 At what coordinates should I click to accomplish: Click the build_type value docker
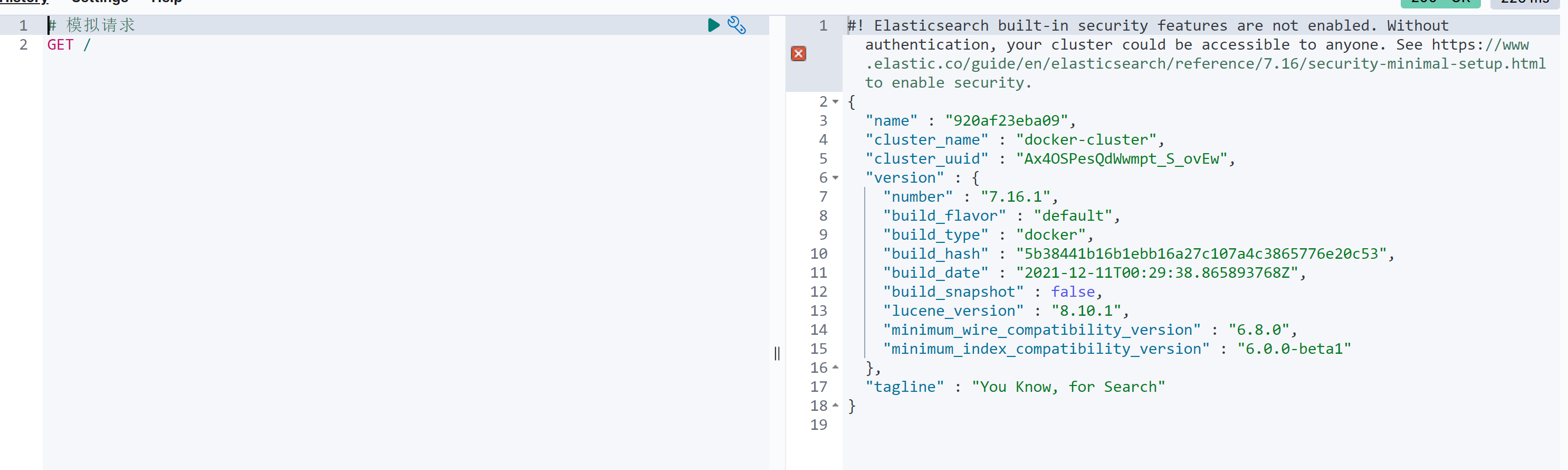click(1050, 234)
